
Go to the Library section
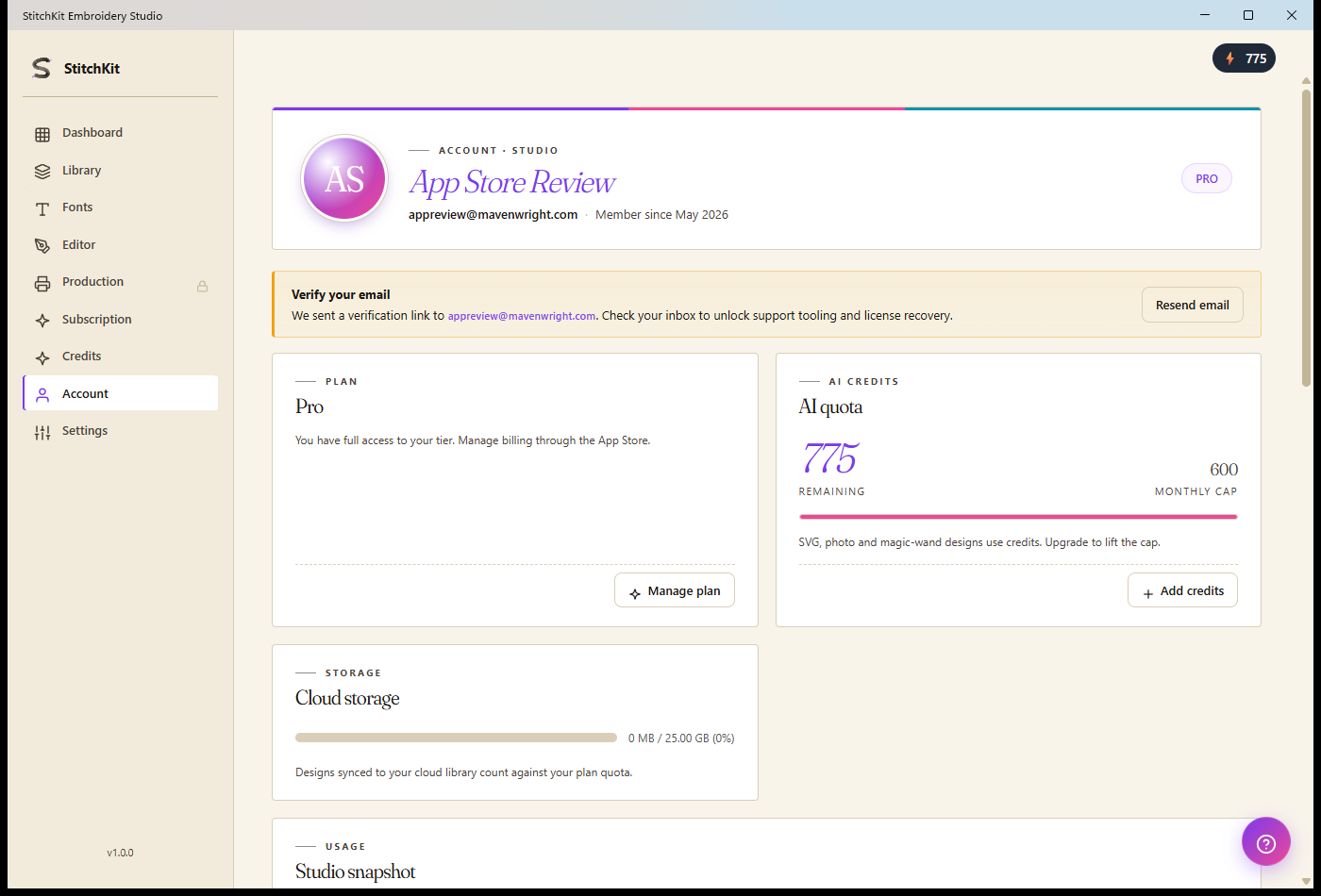[x=121, y=171]
